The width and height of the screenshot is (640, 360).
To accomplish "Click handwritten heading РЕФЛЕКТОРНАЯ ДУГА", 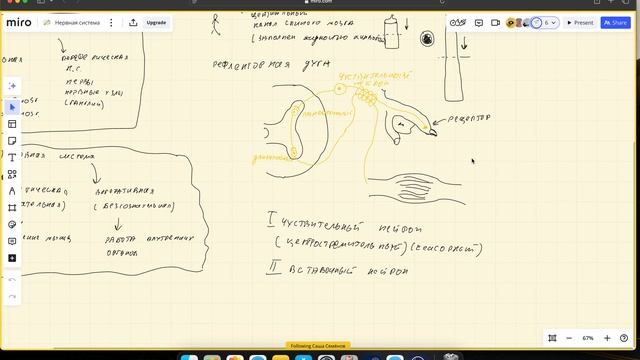I will (x=271, y=65).
